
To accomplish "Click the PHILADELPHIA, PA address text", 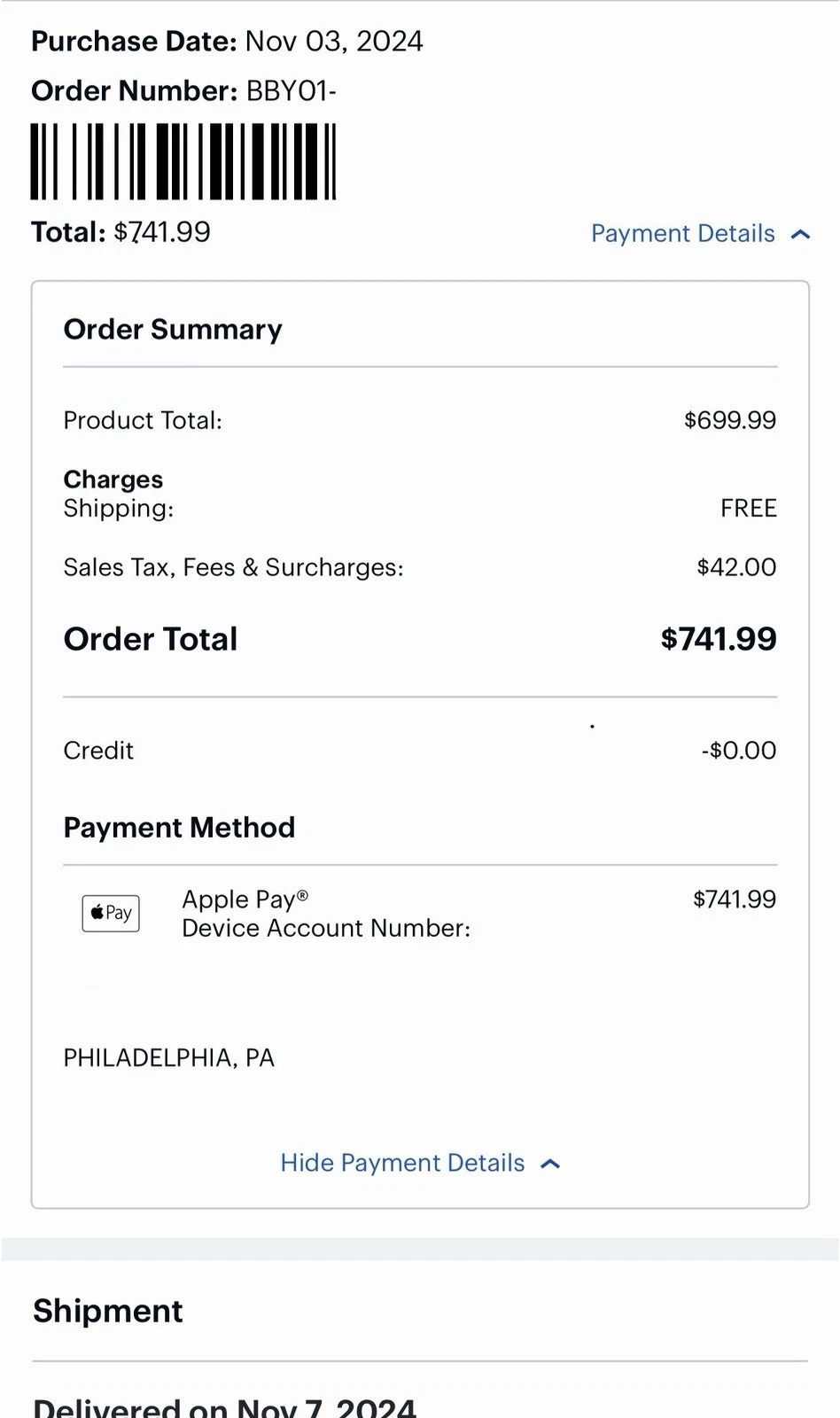I will (168, 1058).
